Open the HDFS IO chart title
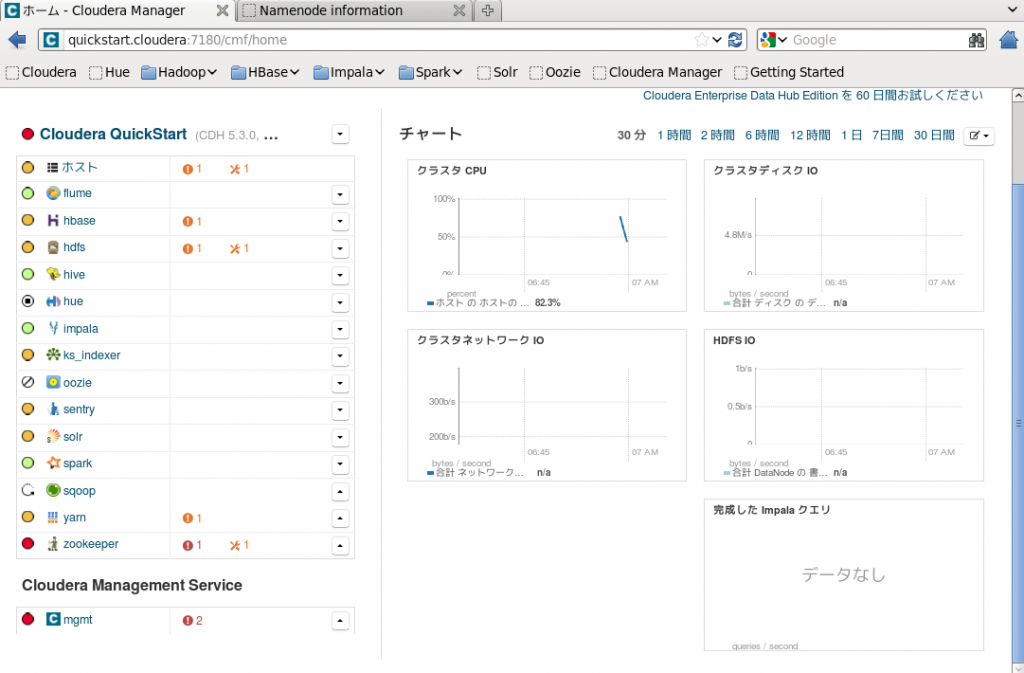Viewport: 1024px width, 673px height. click(x=733, y=340)
